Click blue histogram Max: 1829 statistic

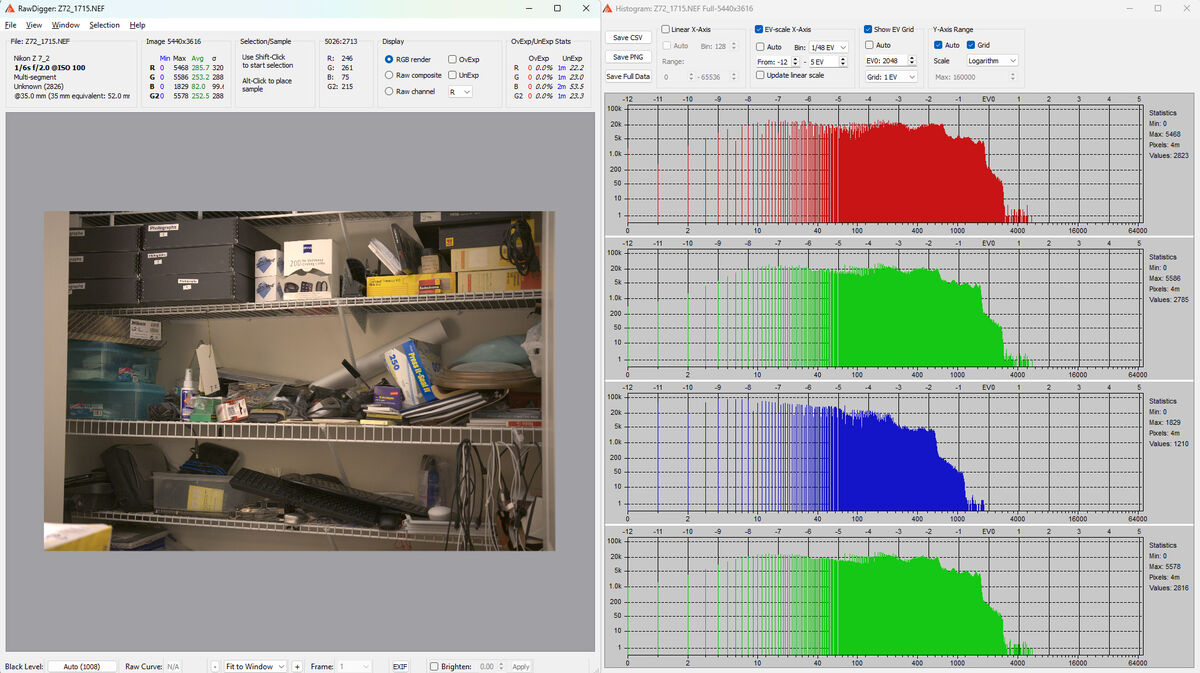click(1164, 421)
